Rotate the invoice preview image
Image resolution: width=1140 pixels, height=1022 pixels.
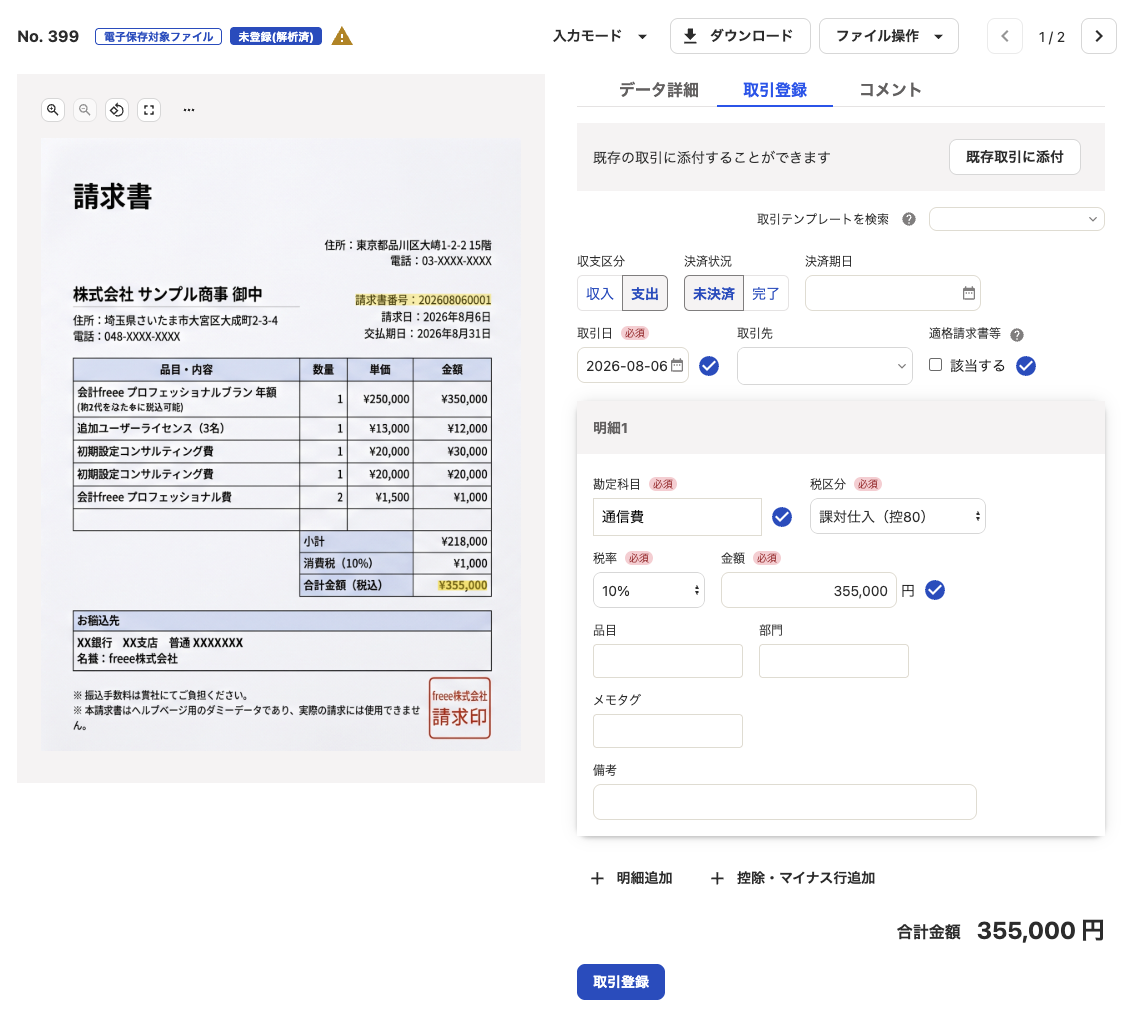(116, 110)
